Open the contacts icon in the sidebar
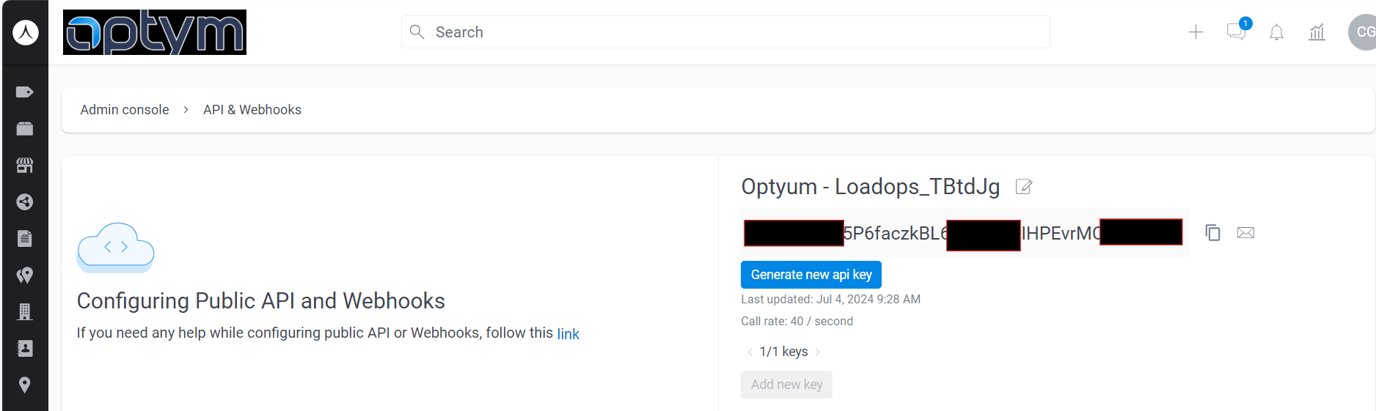This screenshot has width=1376, height=411. coord(25,348)
